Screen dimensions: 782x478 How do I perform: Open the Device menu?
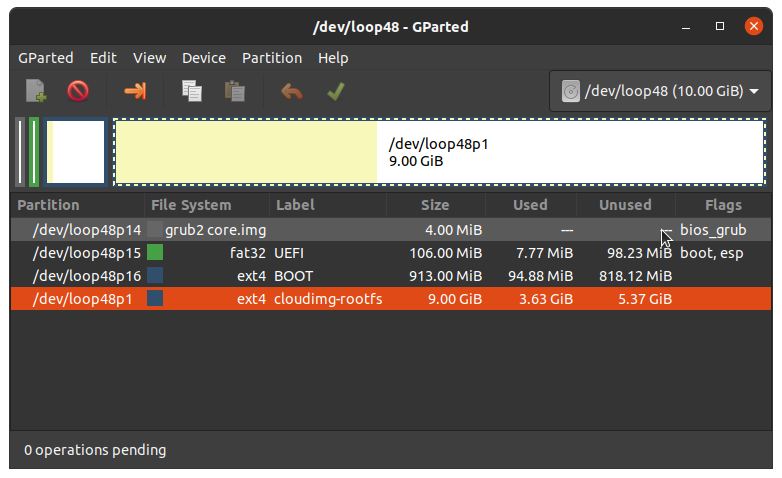204,58
